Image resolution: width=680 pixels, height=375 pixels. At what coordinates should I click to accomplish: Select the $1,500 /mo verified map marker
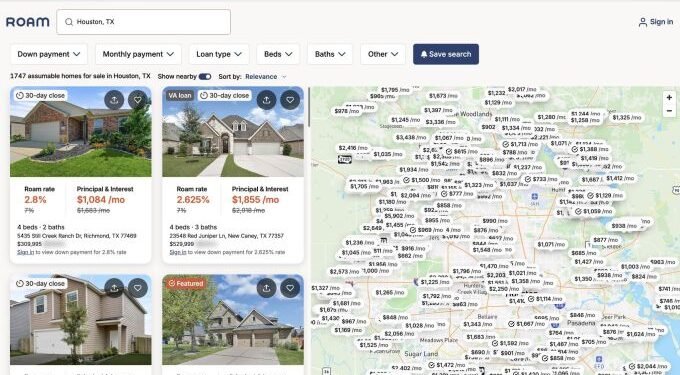pos(422,180)
